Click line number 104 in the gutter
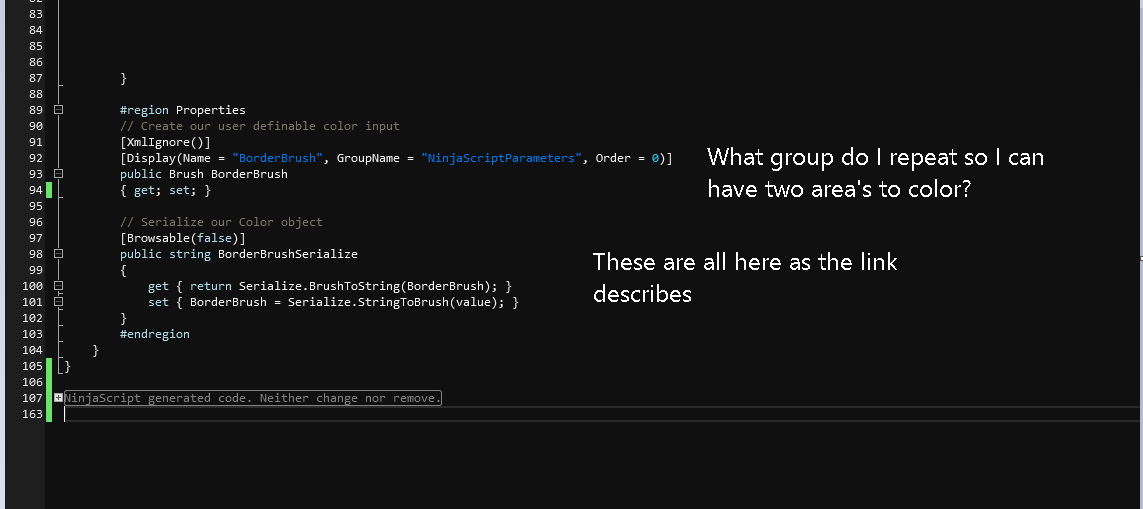Screen dimensions: 1143x509 tap(33, 350)
